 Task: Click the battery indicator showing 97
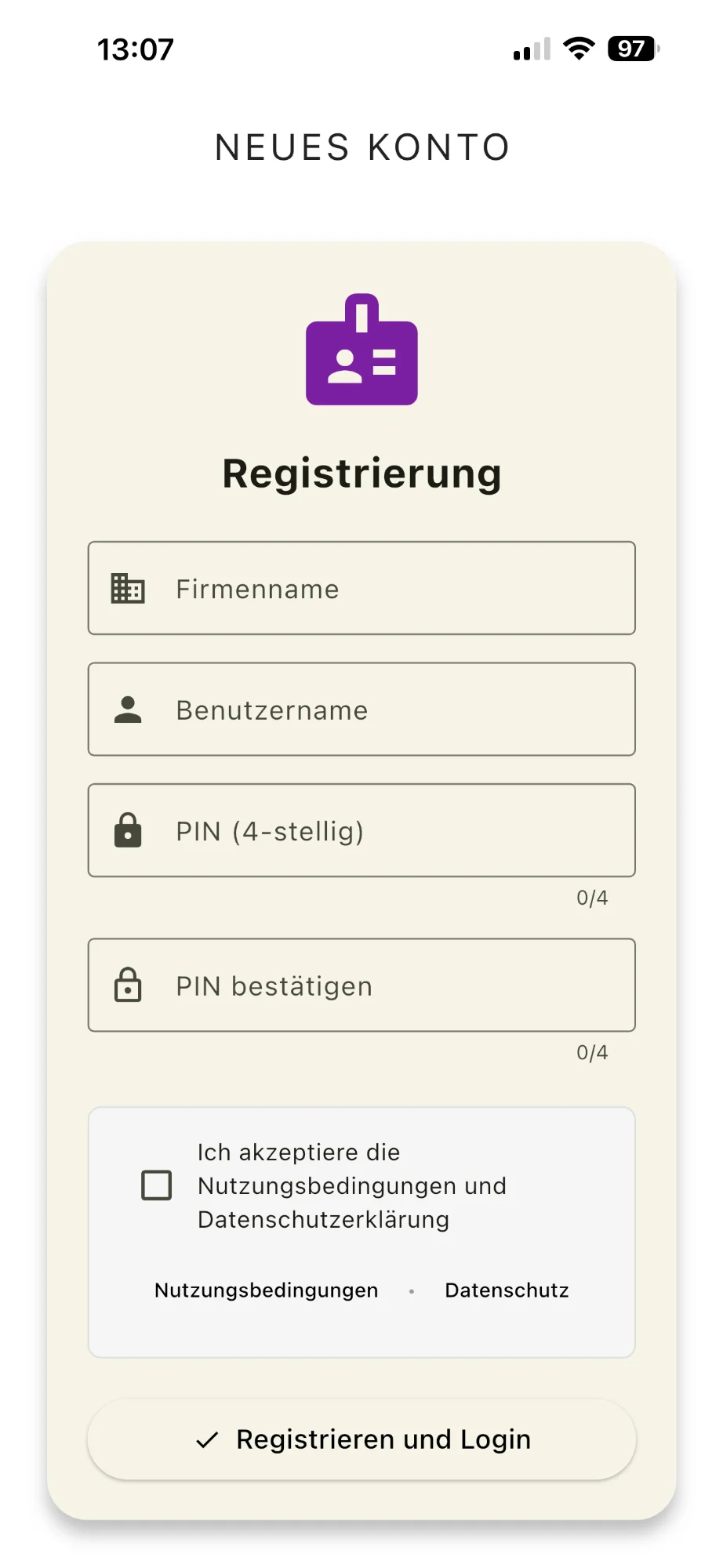coord(632,49)
